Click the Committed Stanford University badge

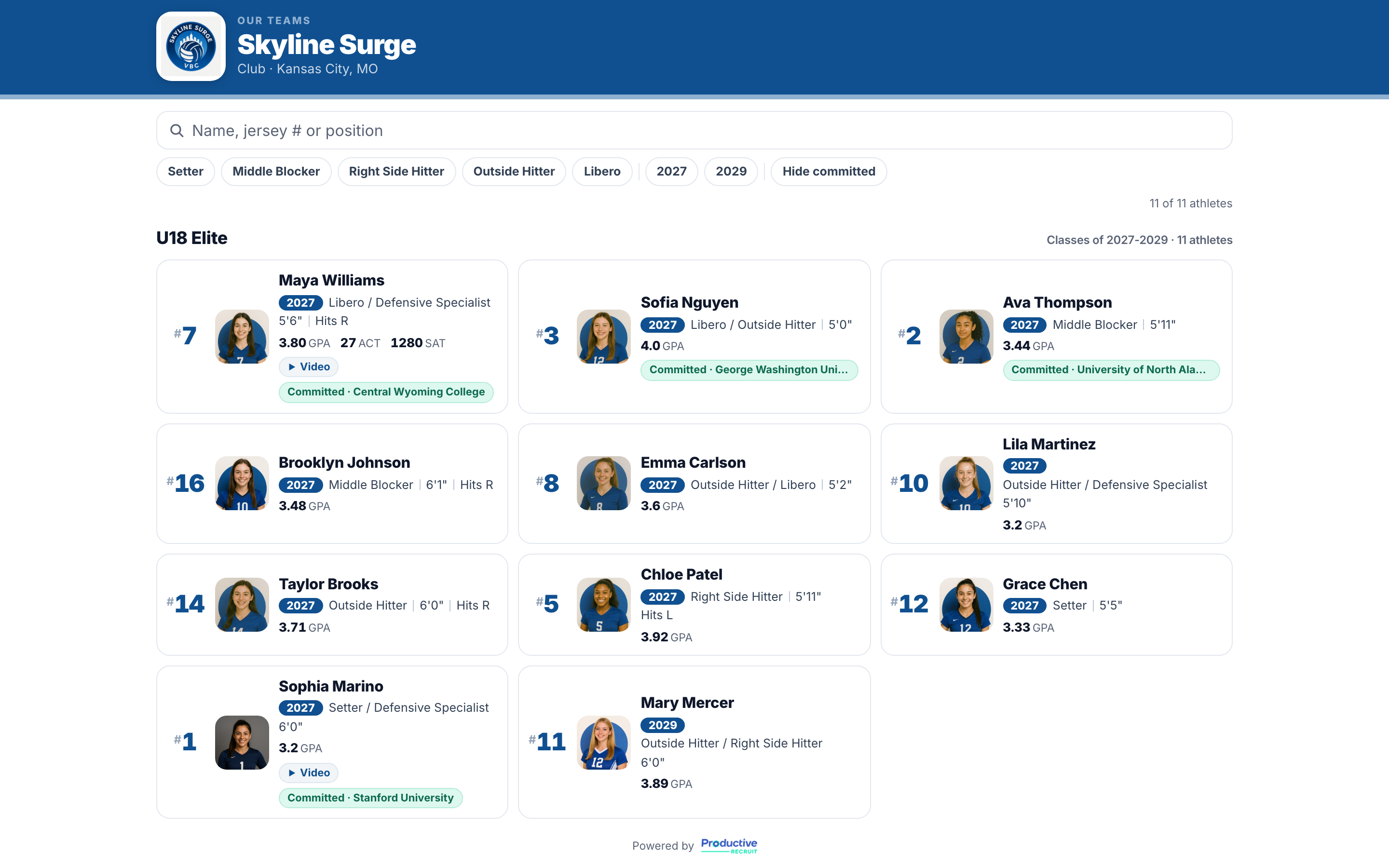pos(371,798)
